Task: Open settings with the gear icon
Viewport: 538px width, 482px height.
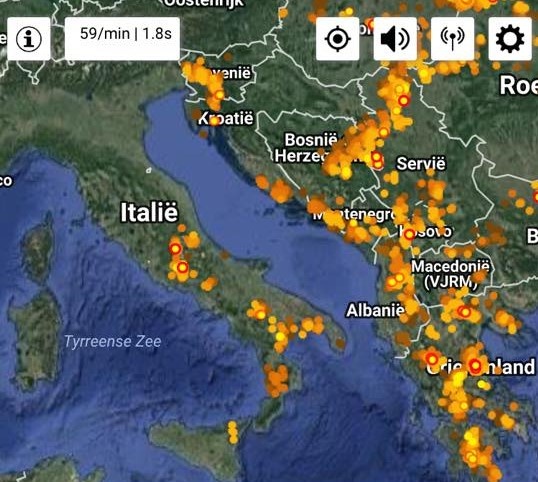Action: click(510, 39)
